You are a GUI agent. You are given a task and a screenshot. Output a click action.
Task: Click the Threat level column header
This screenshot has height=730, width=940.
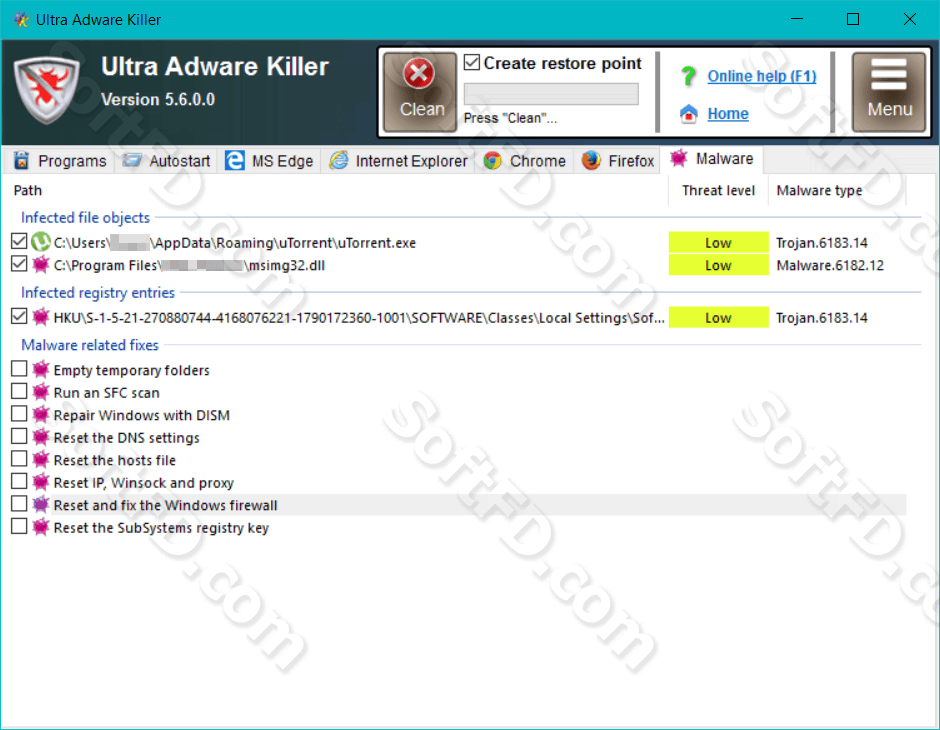tap(718, 191)
